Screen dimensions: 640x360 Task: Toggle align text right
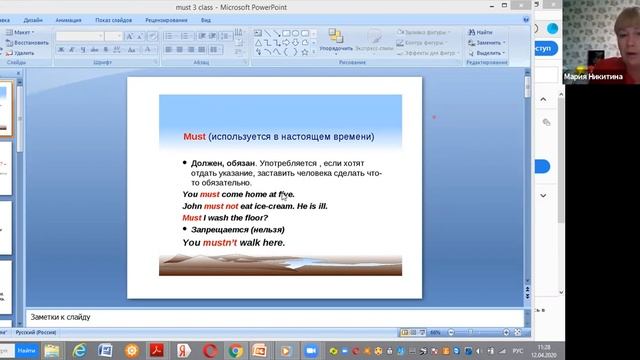click(x=191, y=49)
